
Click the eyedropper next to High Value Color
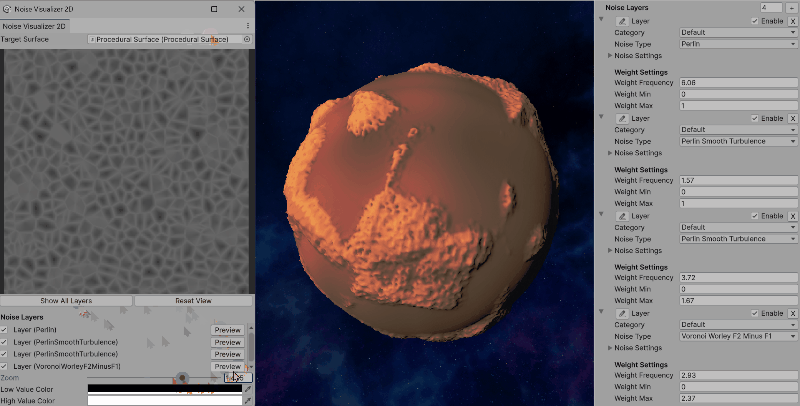(248, 400)
